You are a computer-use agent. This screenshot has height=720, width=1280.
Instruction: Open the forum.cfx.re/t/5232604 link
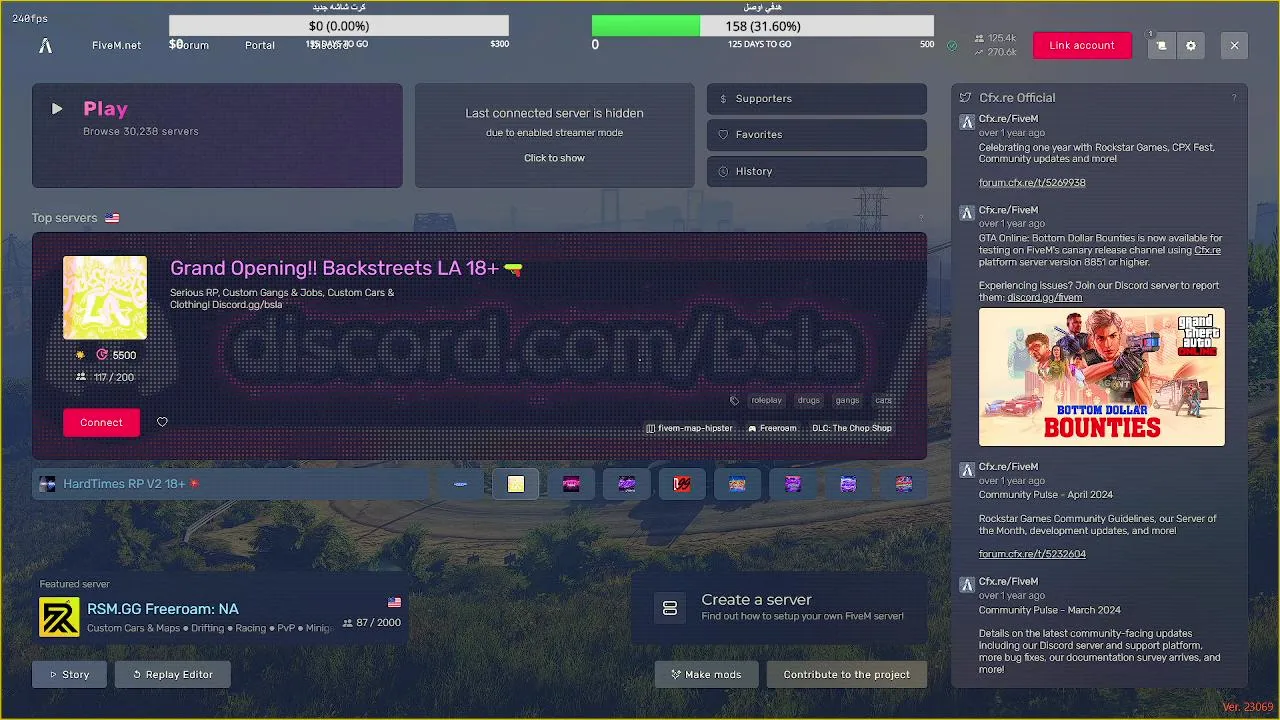coord(1032,554)
